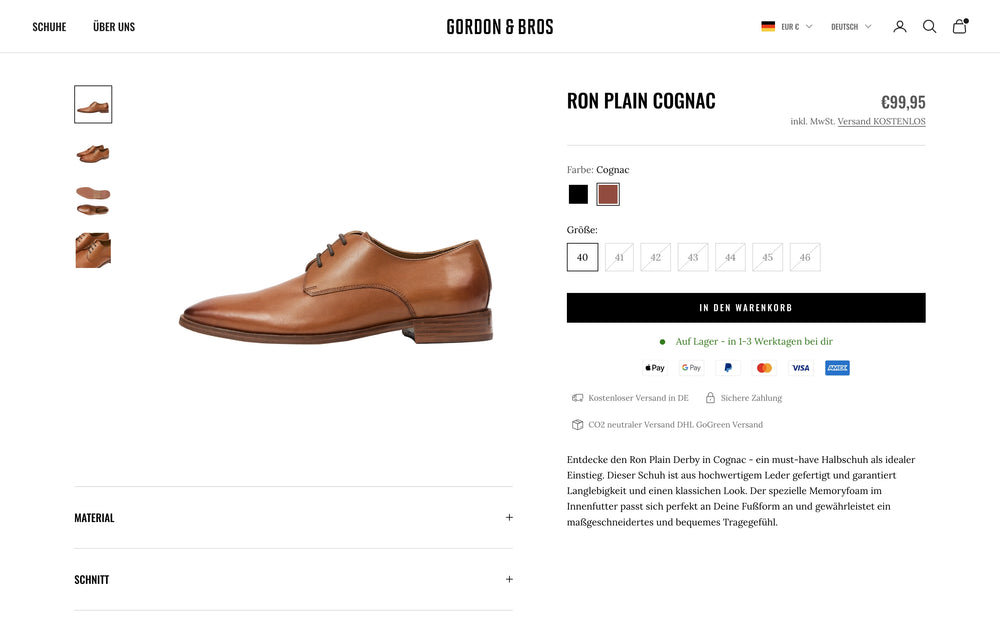Open the shopping cart icon
Image resolution: width=1000 pixels, height=642 pixels.
pos(960,26)
